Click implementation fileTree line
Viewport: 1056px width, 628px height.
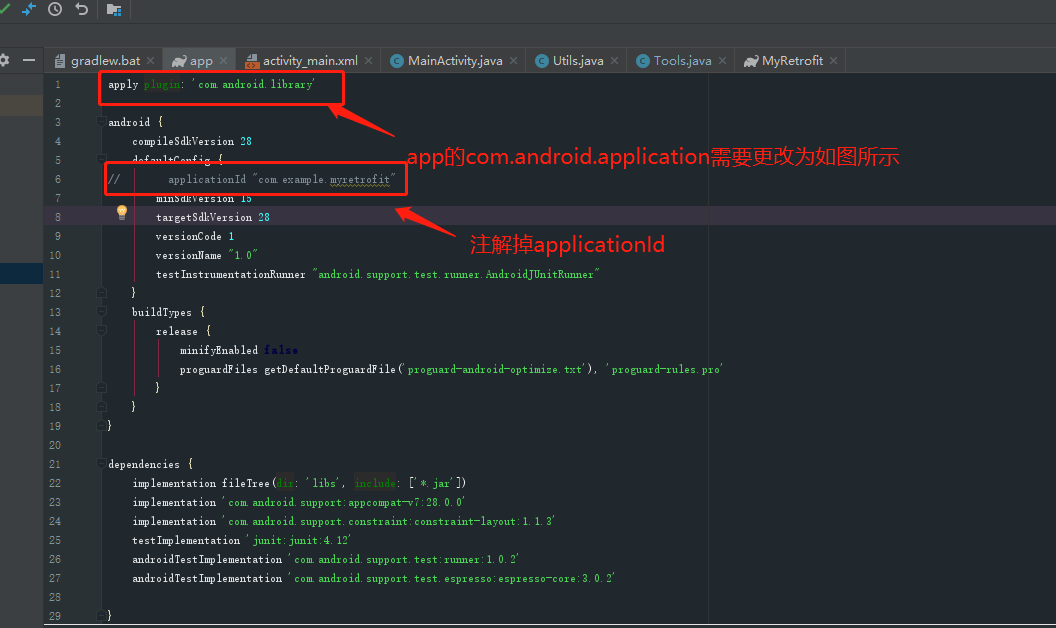pyautogui.click(x=299, y=483)
